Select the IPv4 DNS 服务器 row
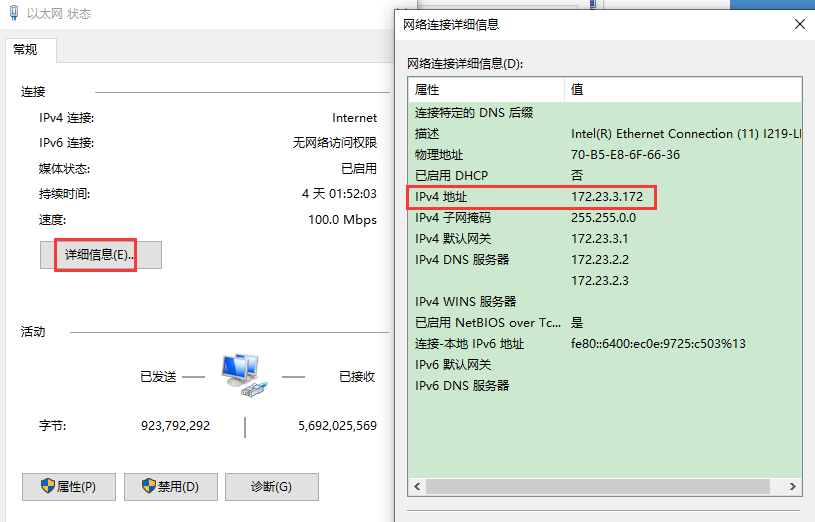815x522 pixels. pyautogui.click(x=605, y=259)
